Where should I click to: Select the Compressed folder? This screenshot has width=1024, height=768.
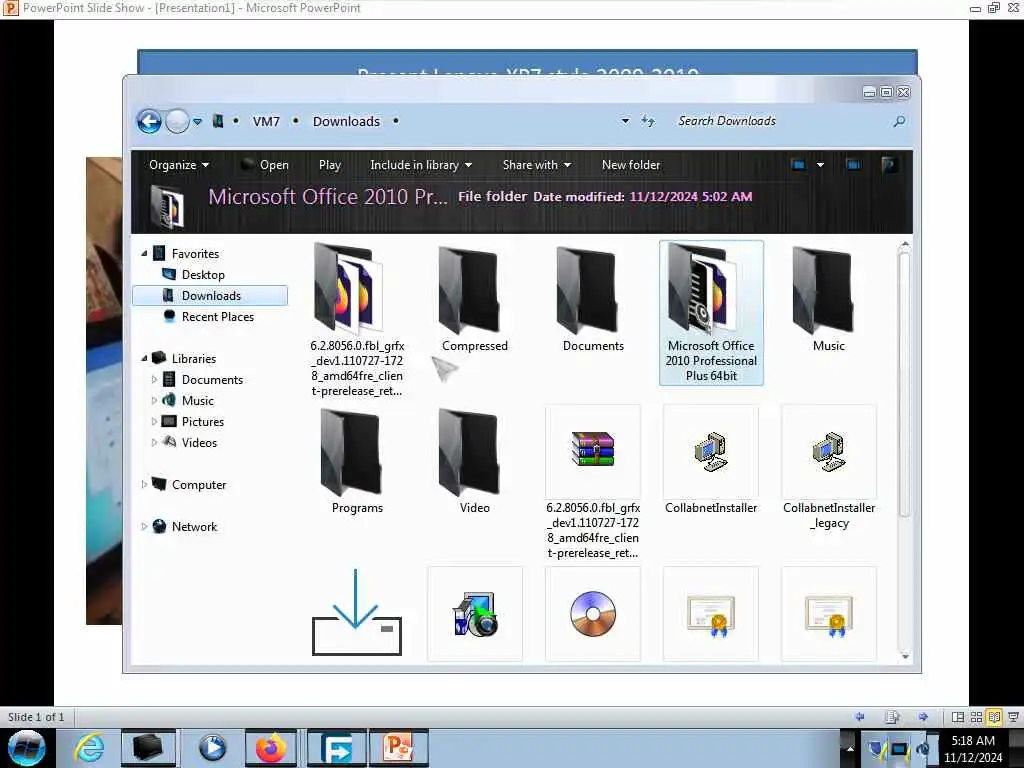(x=475, y=298)
